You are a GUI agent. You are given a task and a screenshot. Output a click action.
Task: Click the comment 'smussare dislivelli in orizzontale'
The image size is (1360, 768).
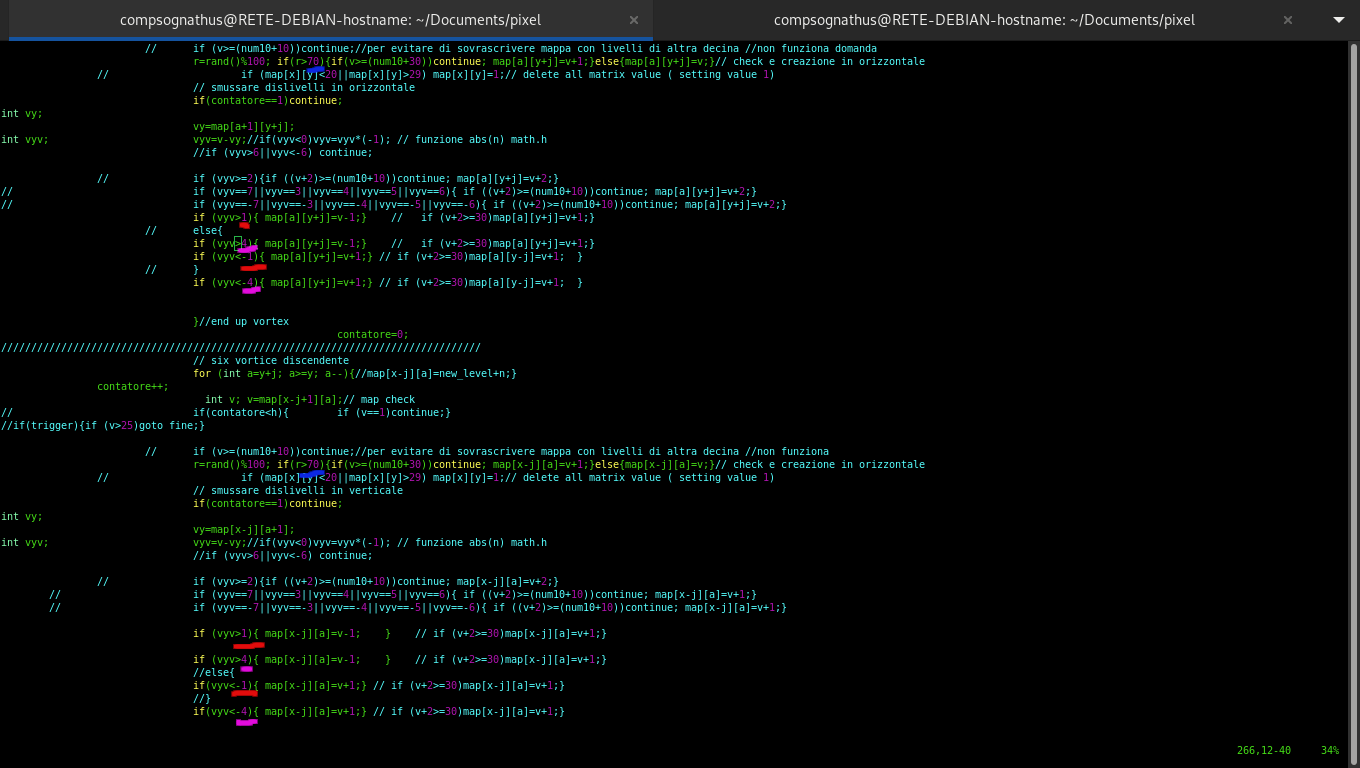(304, 87)
